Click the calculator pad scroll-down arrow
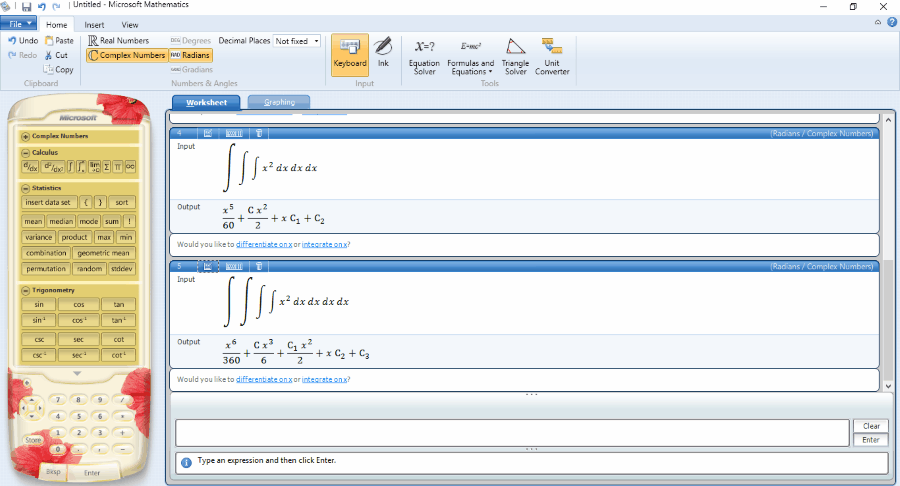Image resolution: width=900 pixels, height=486 pixels. click(77, 373)
